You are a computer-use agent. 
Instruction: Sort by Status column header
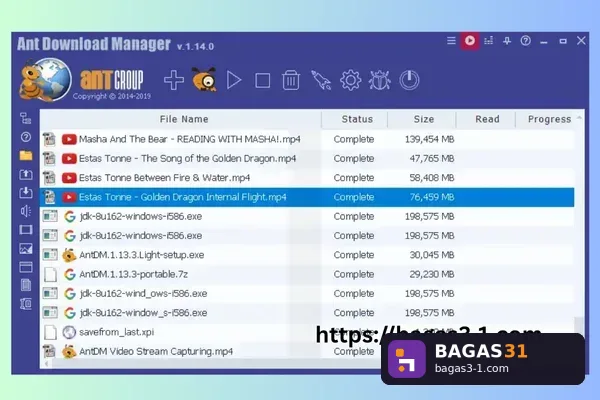pos(355,119)
